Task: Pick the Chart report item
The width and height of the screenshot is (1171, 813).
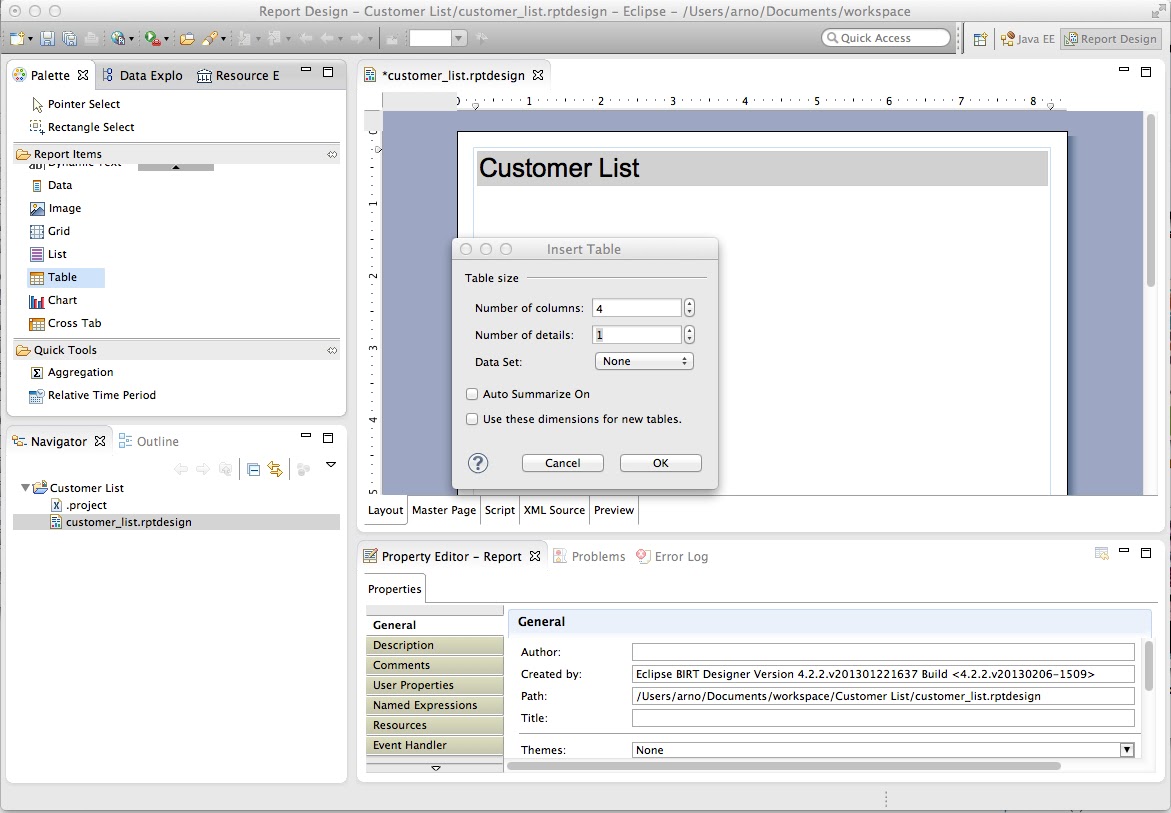Action: pos(53,300)
